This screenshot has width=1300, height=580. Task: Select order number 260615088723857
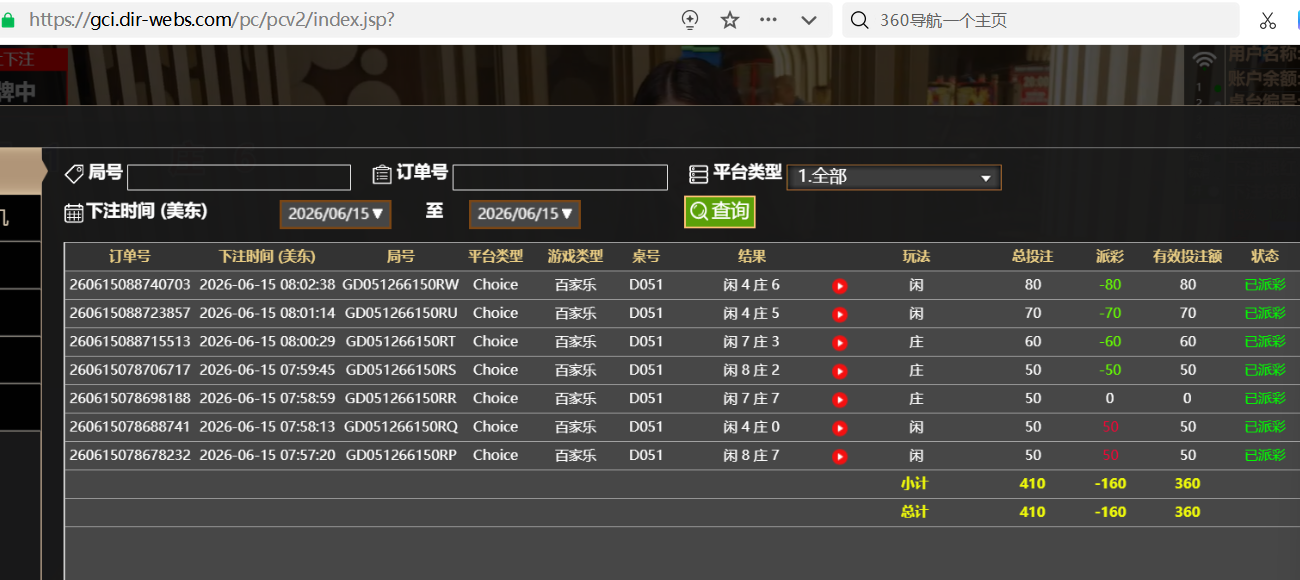point(130,313)
